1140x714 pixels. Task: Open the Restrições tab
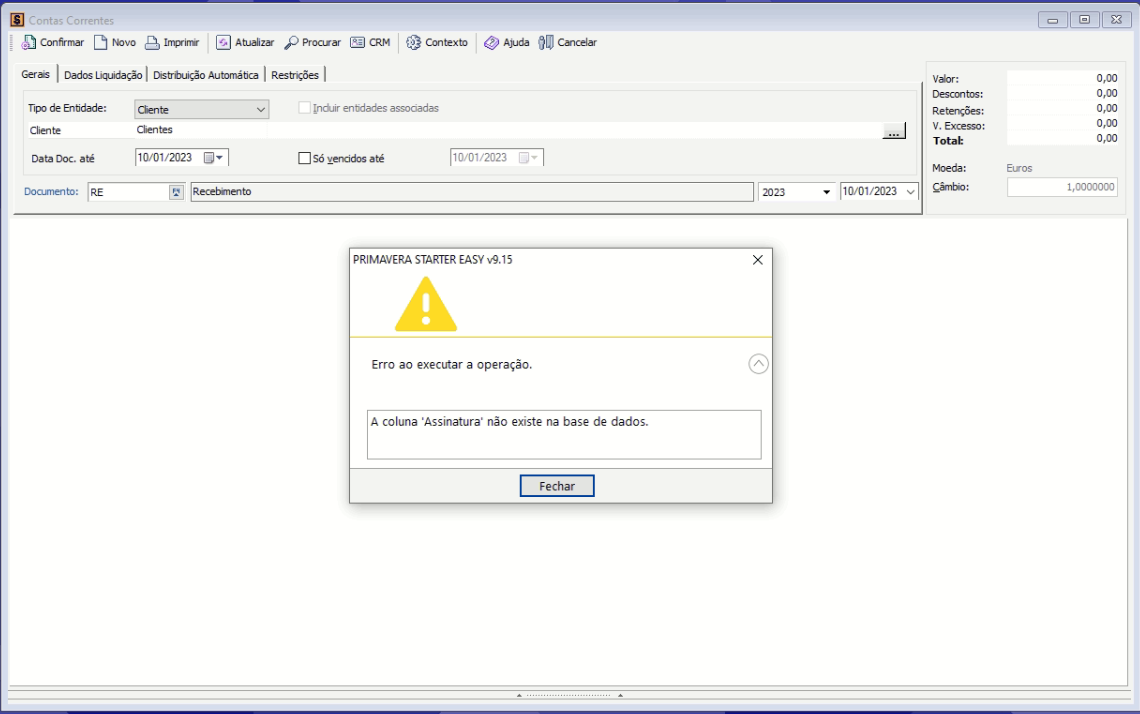click(295, 75)
